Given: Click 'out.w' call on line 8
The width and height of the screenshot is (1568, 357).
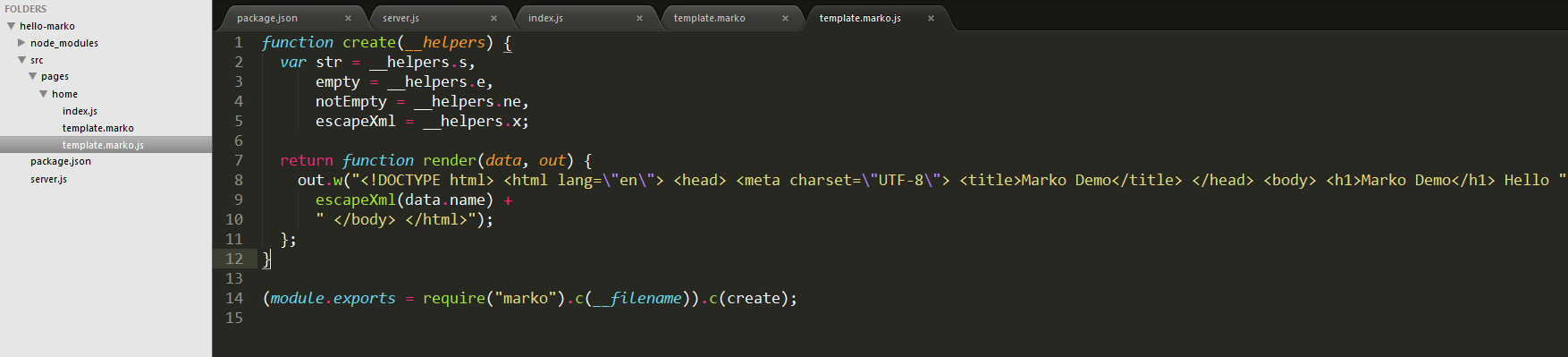Looking at the screenshot, I should (320, 180).
